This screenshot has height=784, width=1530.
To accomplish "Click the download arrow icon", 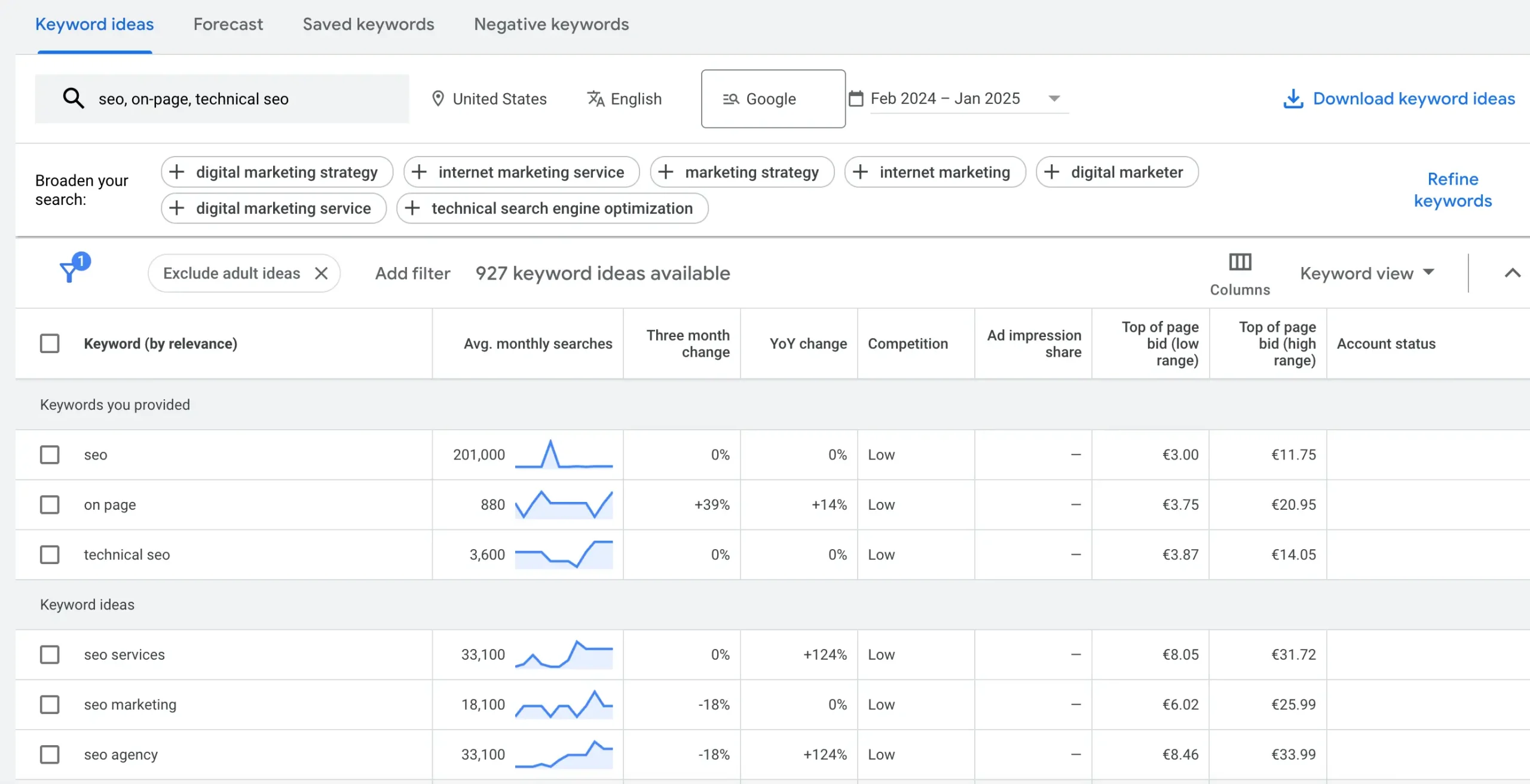I will pos(1293,99).
